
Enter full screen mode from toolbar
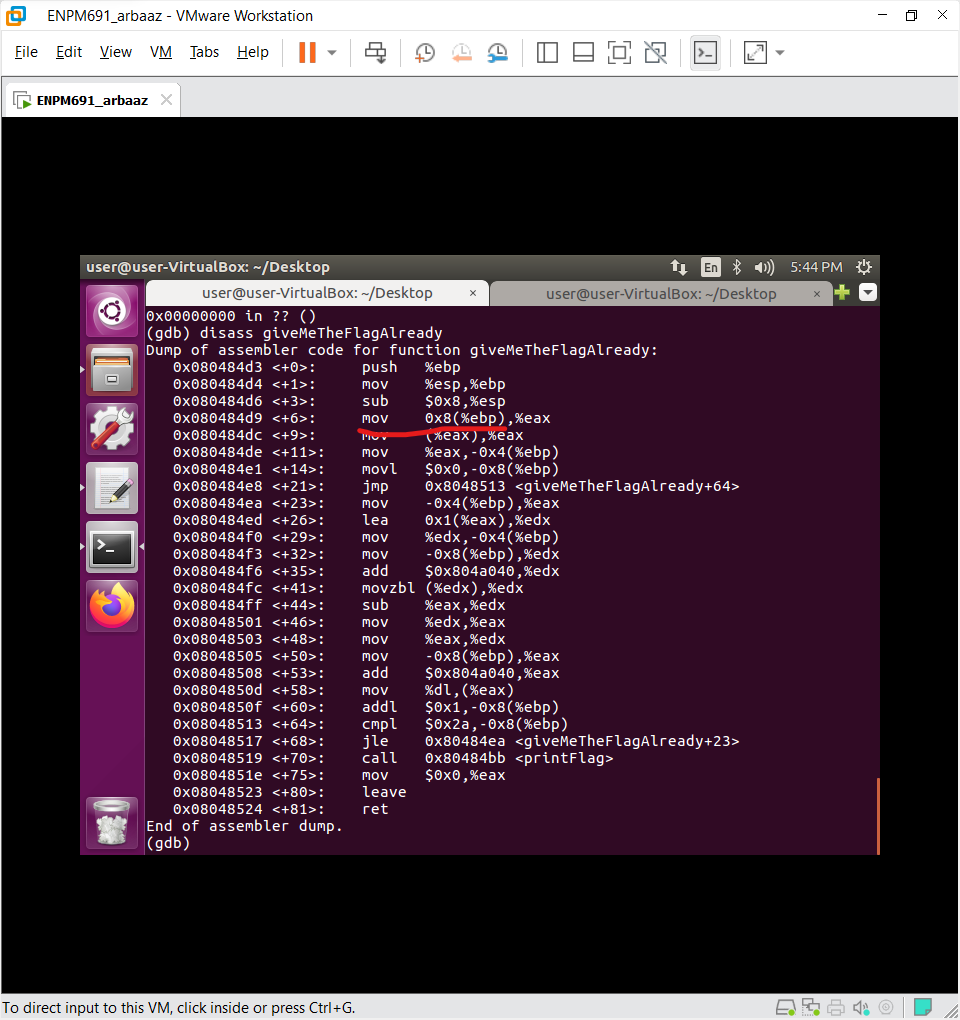619,53
